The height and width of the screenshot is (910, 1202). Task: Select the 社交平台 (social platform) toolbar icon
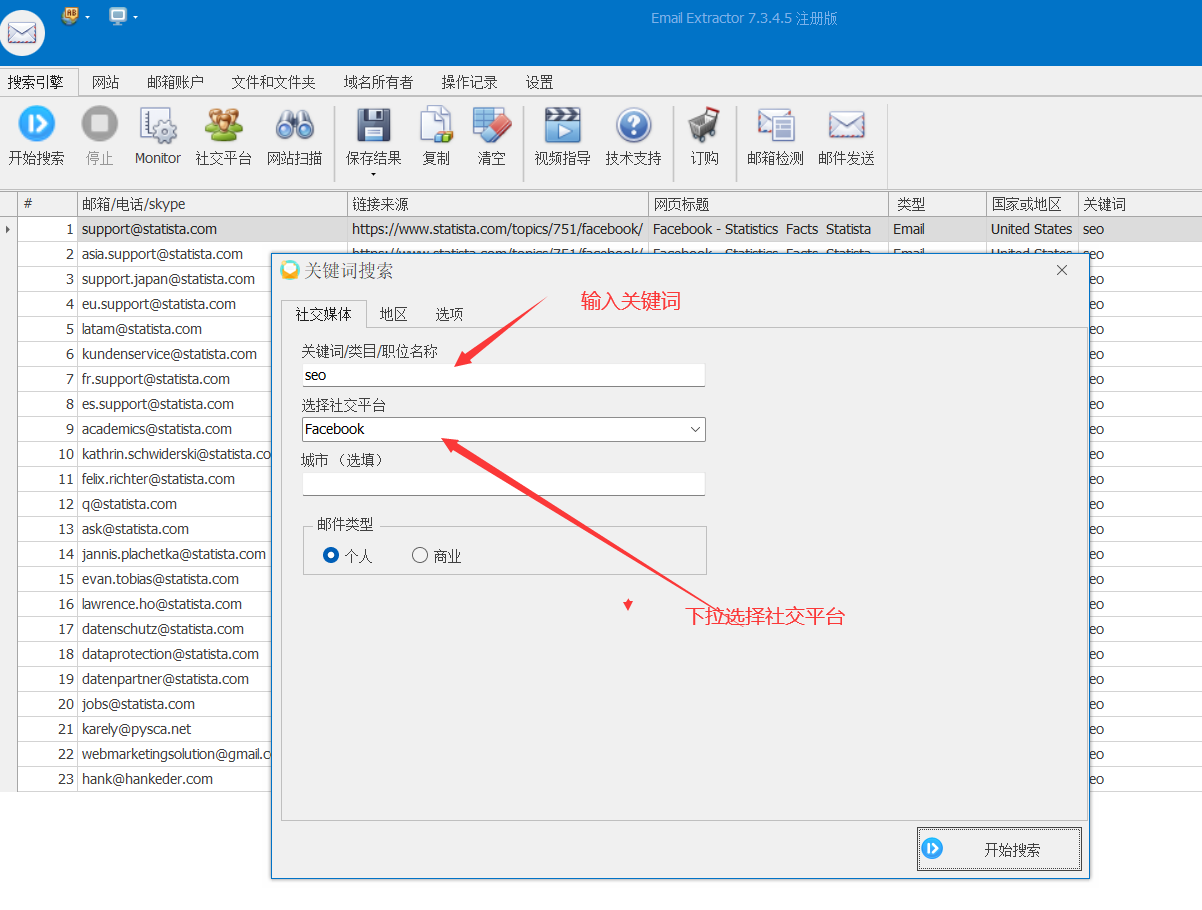(222, 135)
